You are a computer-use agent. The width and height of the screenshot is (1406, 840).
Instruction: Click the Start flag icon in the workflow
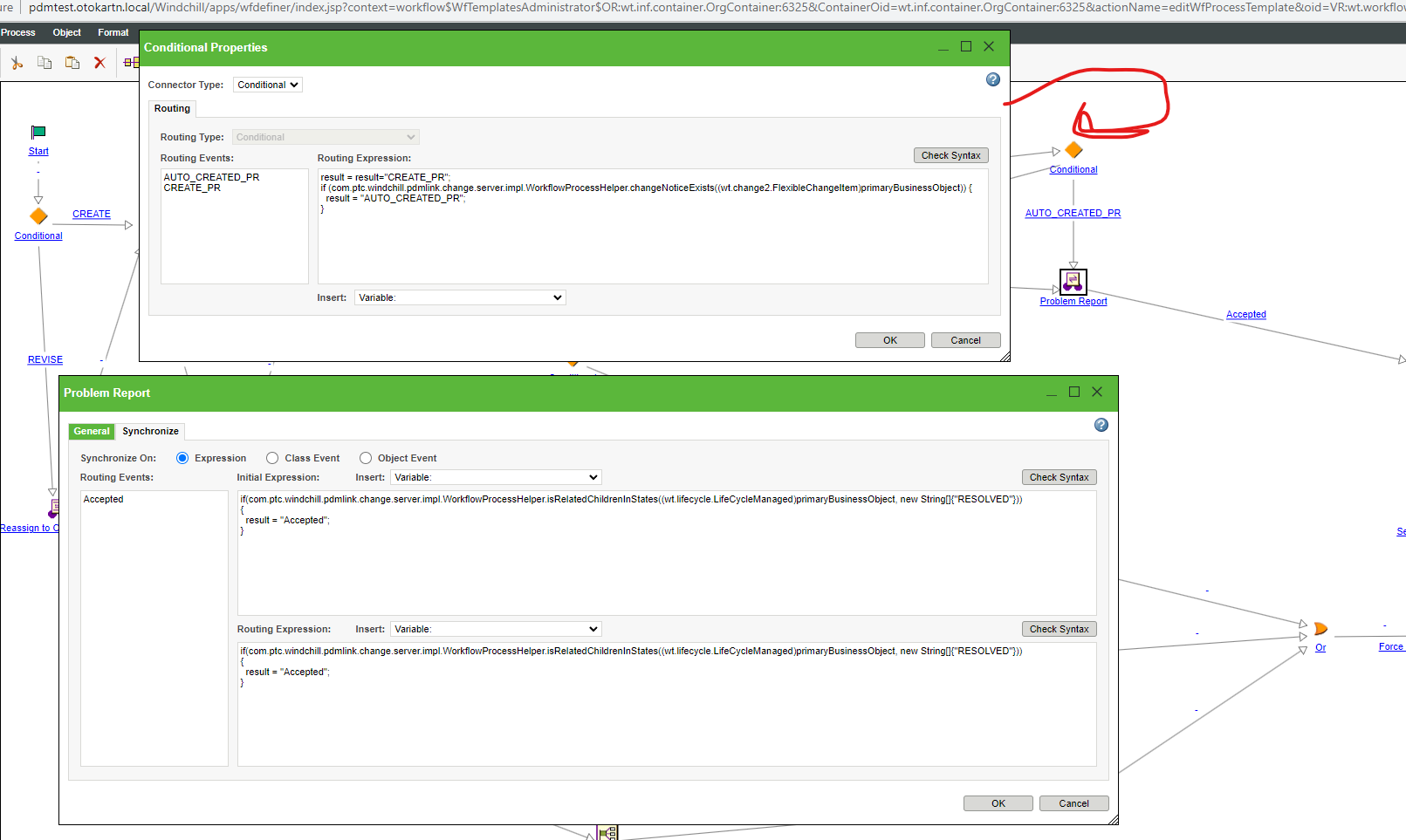(38, 132)
